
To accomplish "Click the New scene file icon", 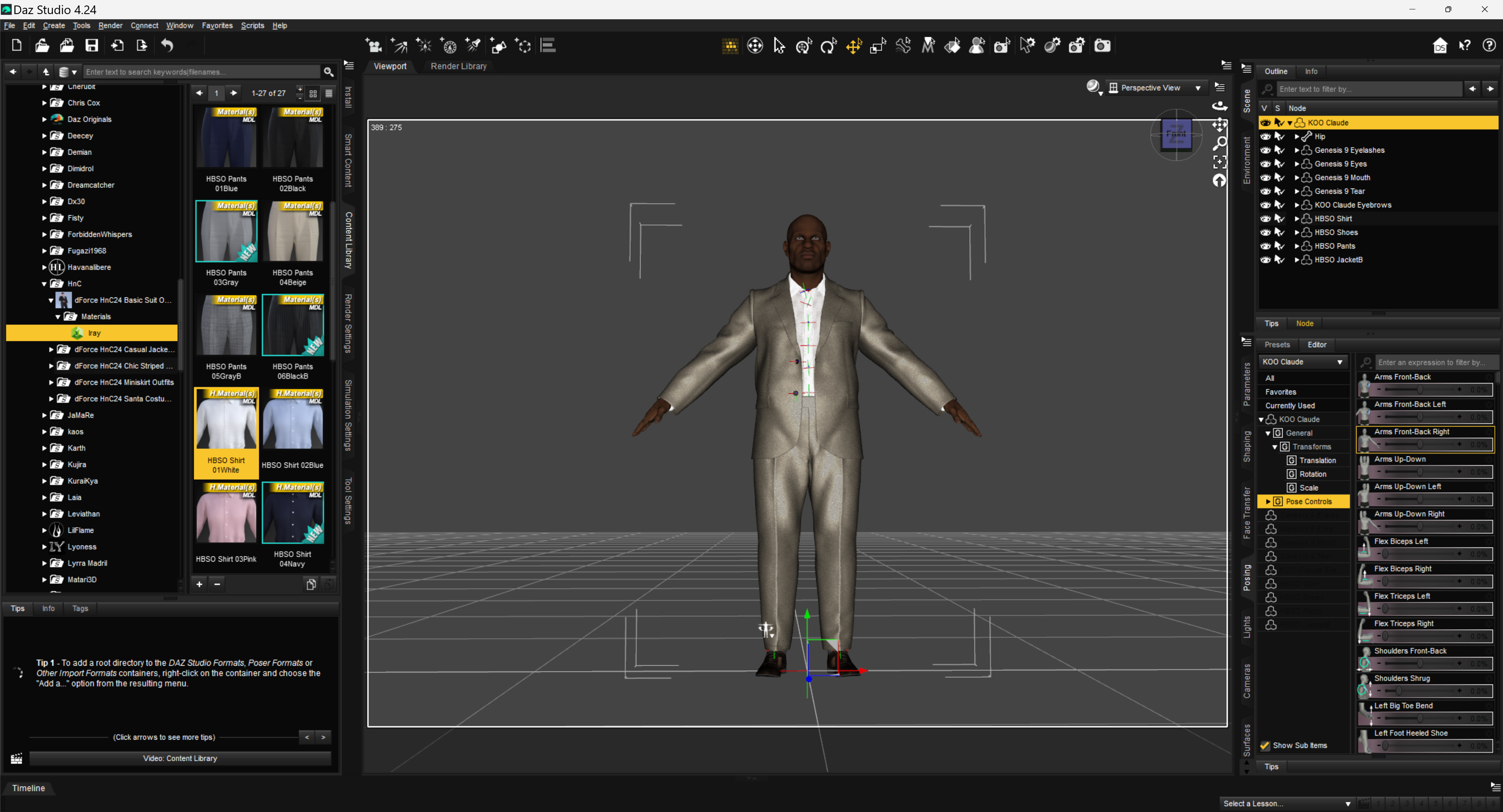I will (x=16, y=45).
